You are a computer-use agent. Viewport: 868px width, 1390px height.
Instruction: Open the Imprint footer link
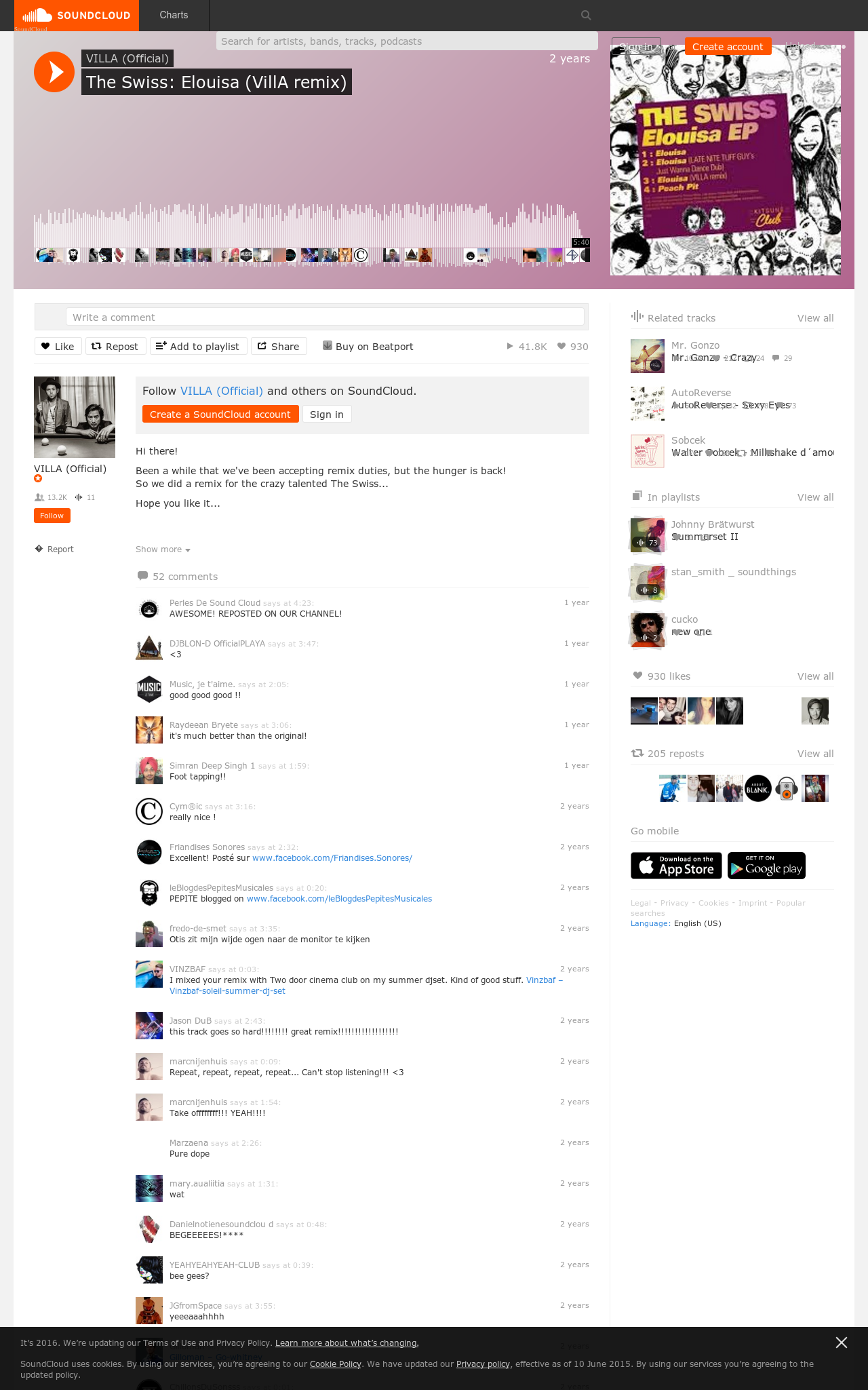pyautogui.click(x=753, y=903)
